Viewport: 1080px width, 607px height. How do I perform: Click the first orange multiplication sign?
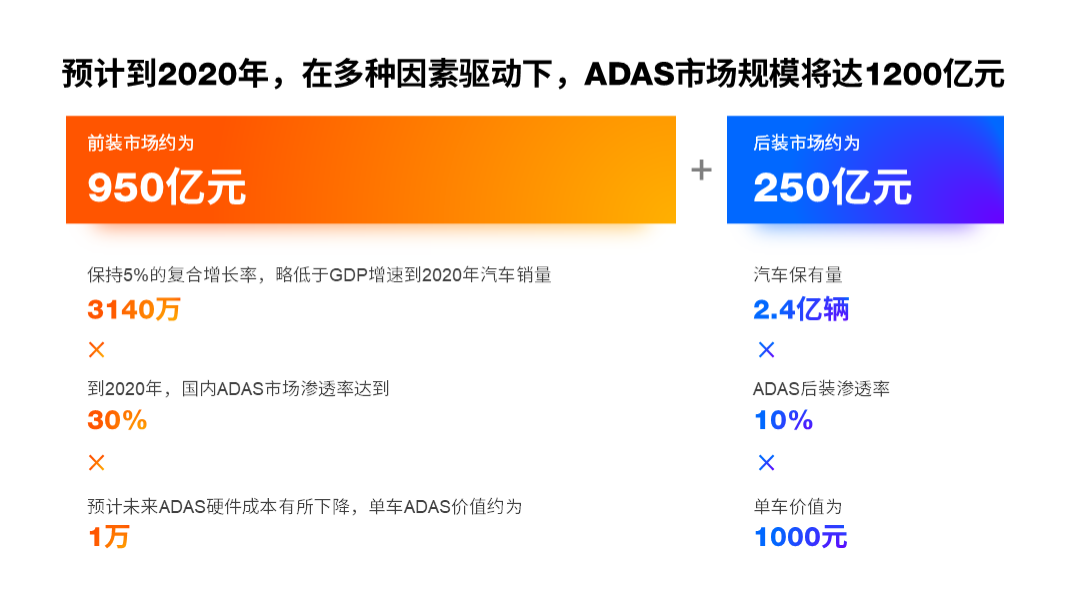pyautogui.click(x=96, y=350)
